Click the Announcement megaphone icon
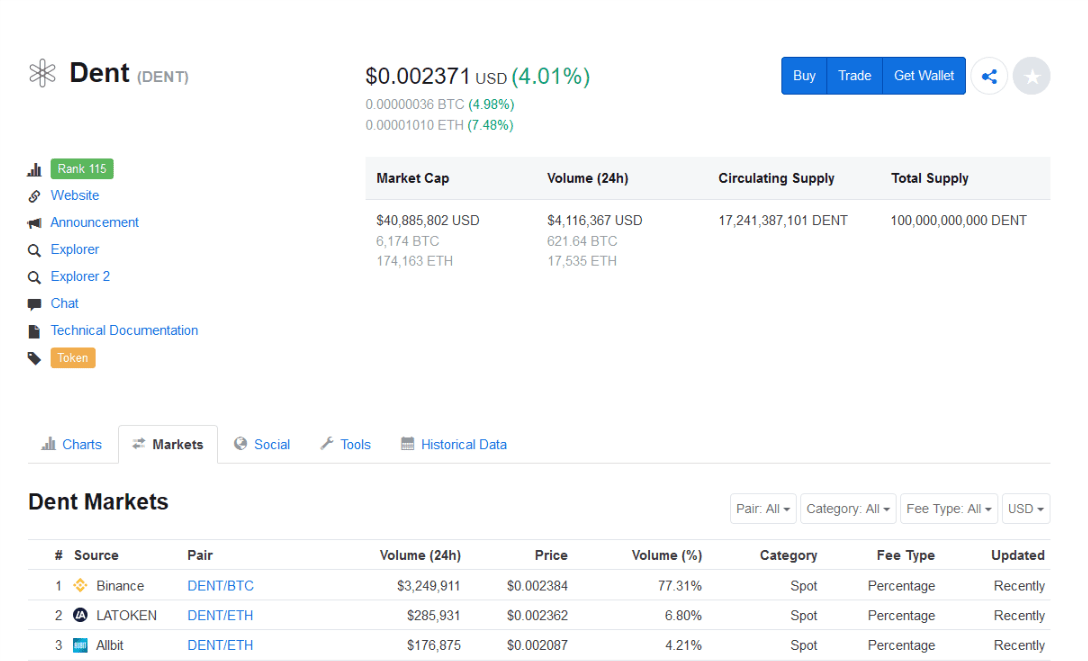 (34, 223)
